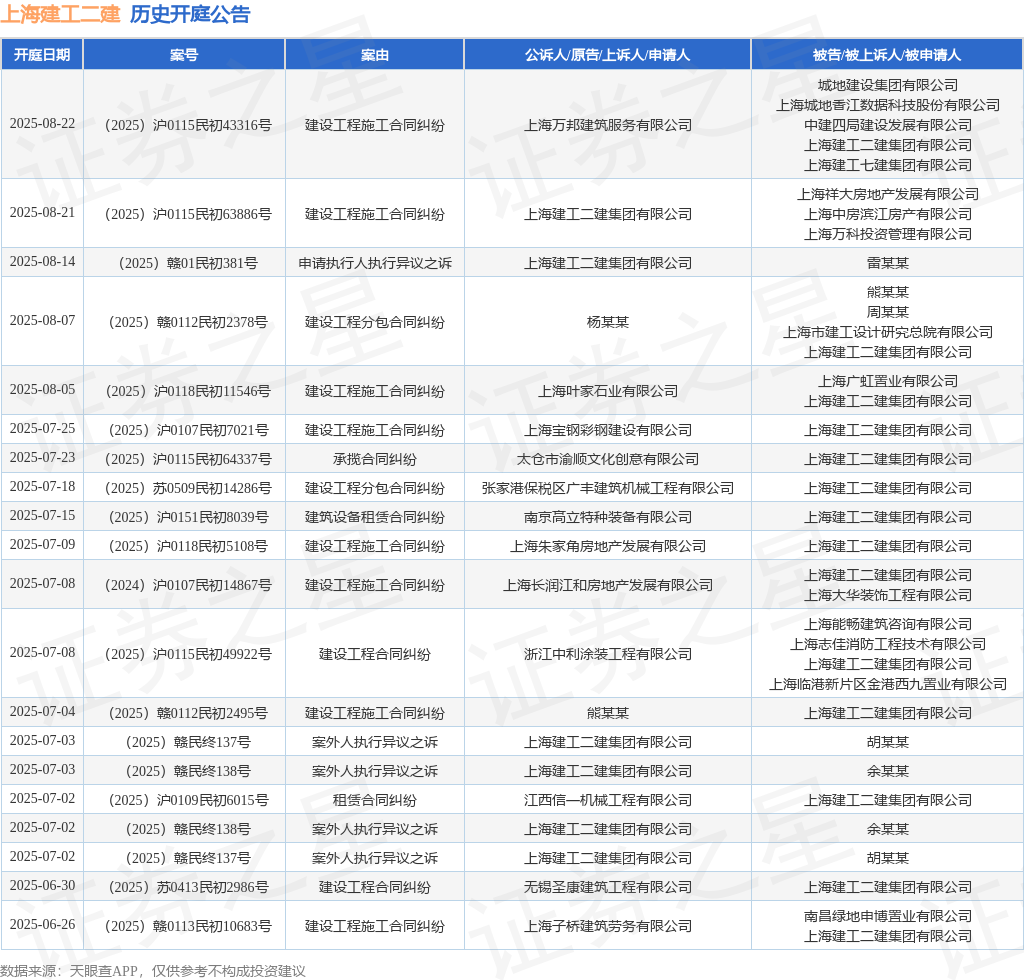Select case number 赣0112民初2378号
The width and height of the screenshot is (1024, 980).
pos(188,322)
